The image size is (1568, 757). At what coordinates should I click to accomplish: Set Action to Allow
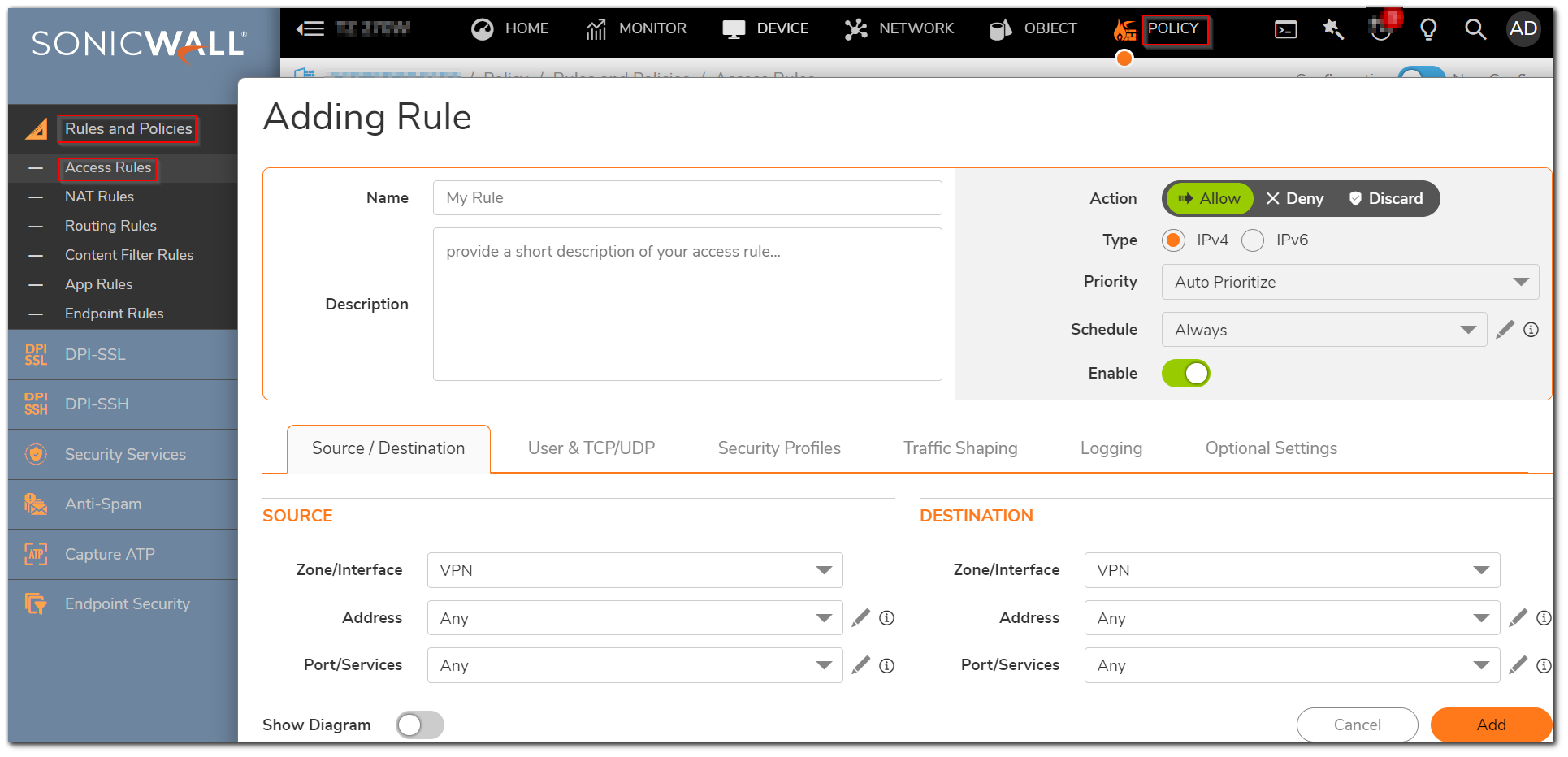1210,199
